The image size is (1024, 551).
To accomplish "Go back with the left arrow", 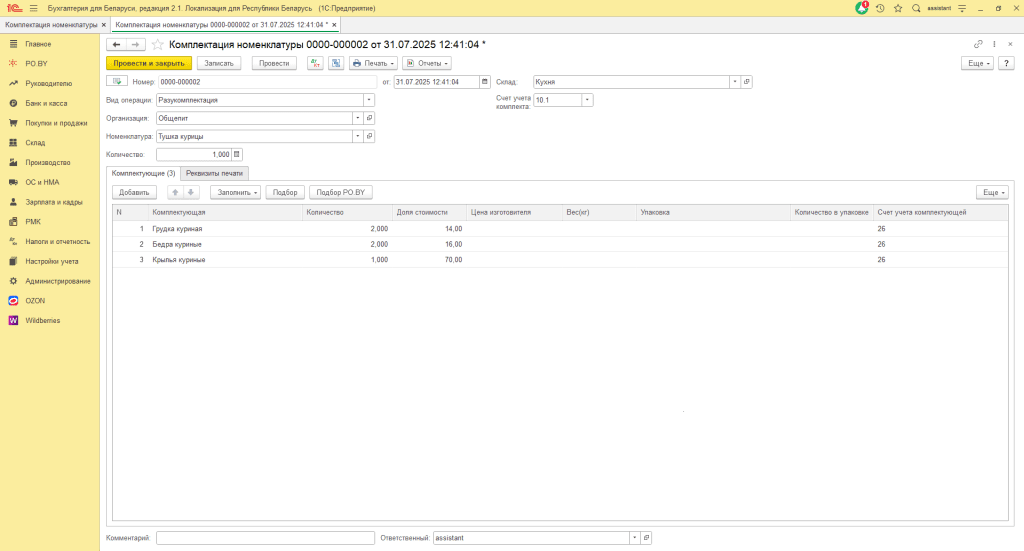I will 116,44.
